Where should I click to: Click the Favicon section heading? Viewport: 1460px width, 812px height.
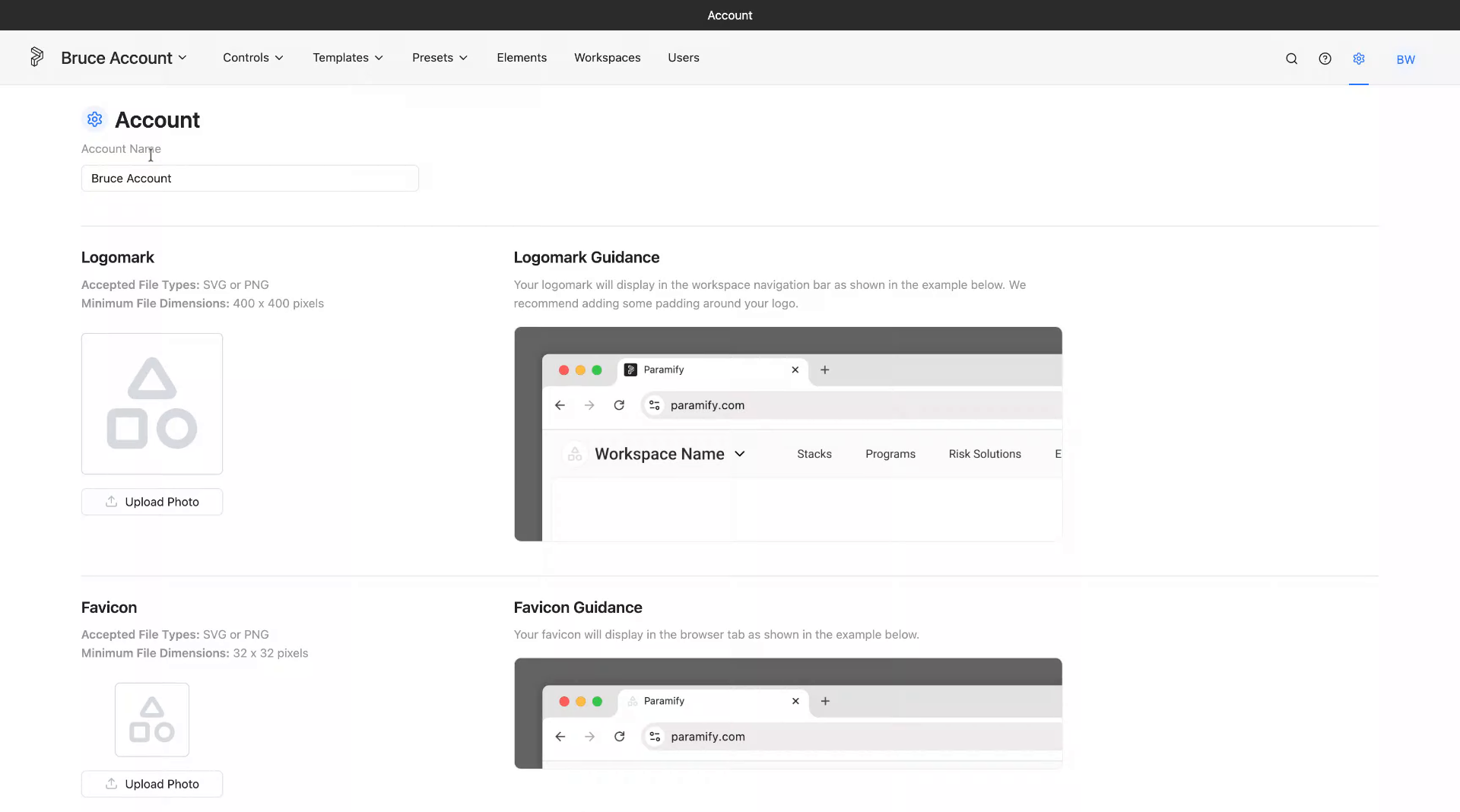[109, 607]
